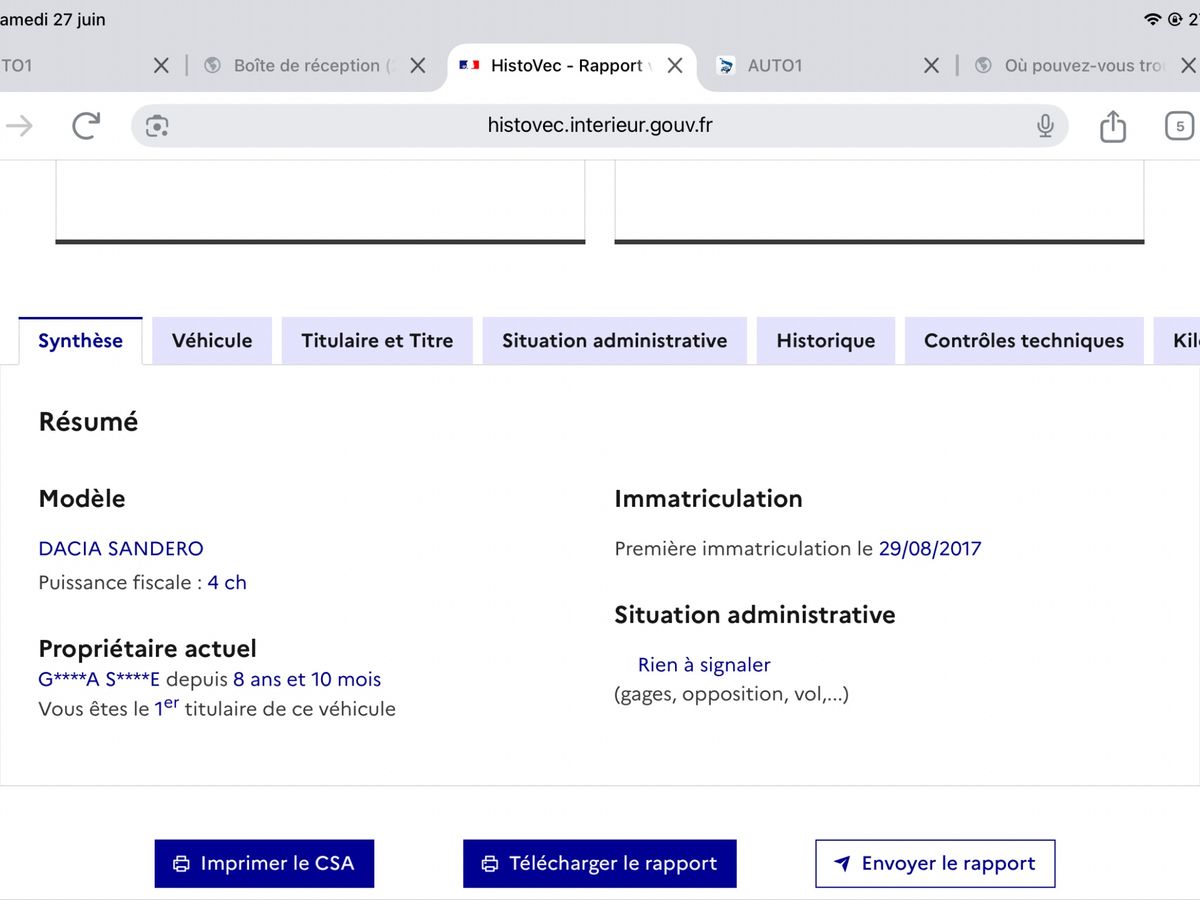Open the Historique tab
This screenshot has width=1200, height=900.
pyautogui.click(x=826, y=341)
